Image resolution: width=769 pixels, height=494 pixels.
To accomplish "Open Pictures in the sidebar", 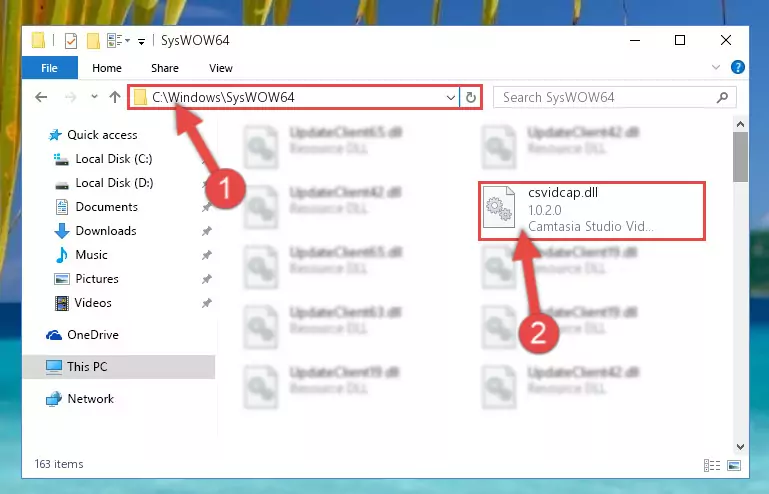I will [97, 279].
